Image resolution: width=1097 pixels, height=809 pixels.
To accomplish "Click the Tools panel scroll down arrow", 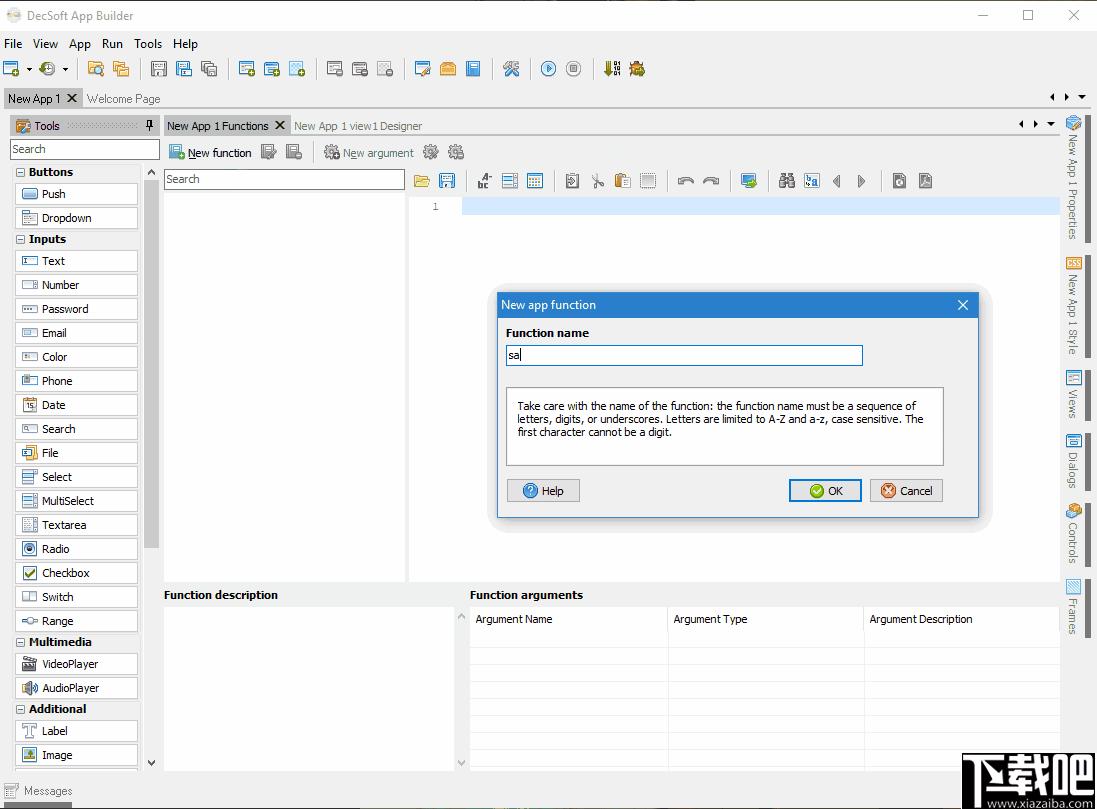I will [x=151, y=763].
